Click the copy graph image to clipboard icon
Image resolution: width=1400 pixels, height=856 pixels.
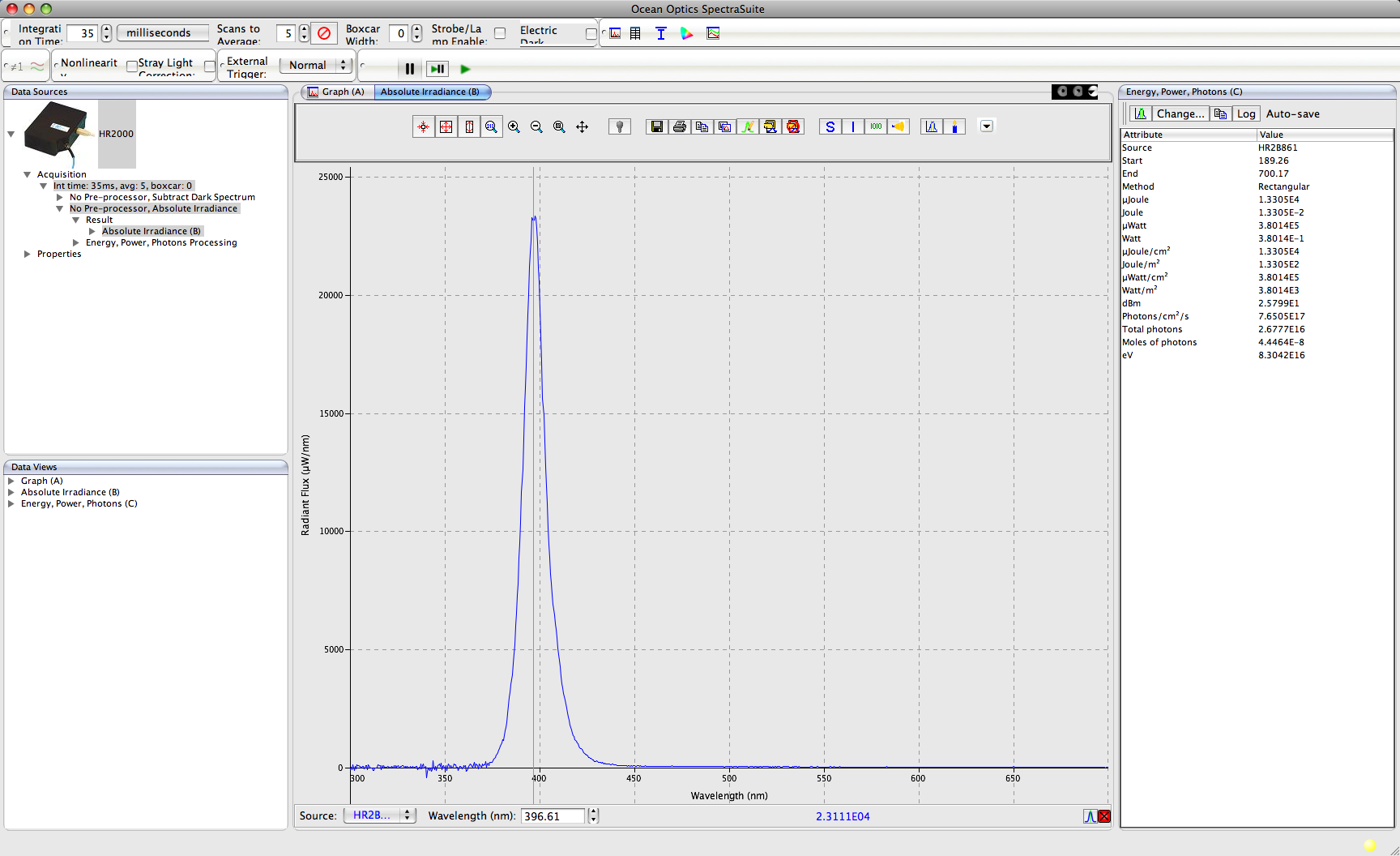click(725, 126)
